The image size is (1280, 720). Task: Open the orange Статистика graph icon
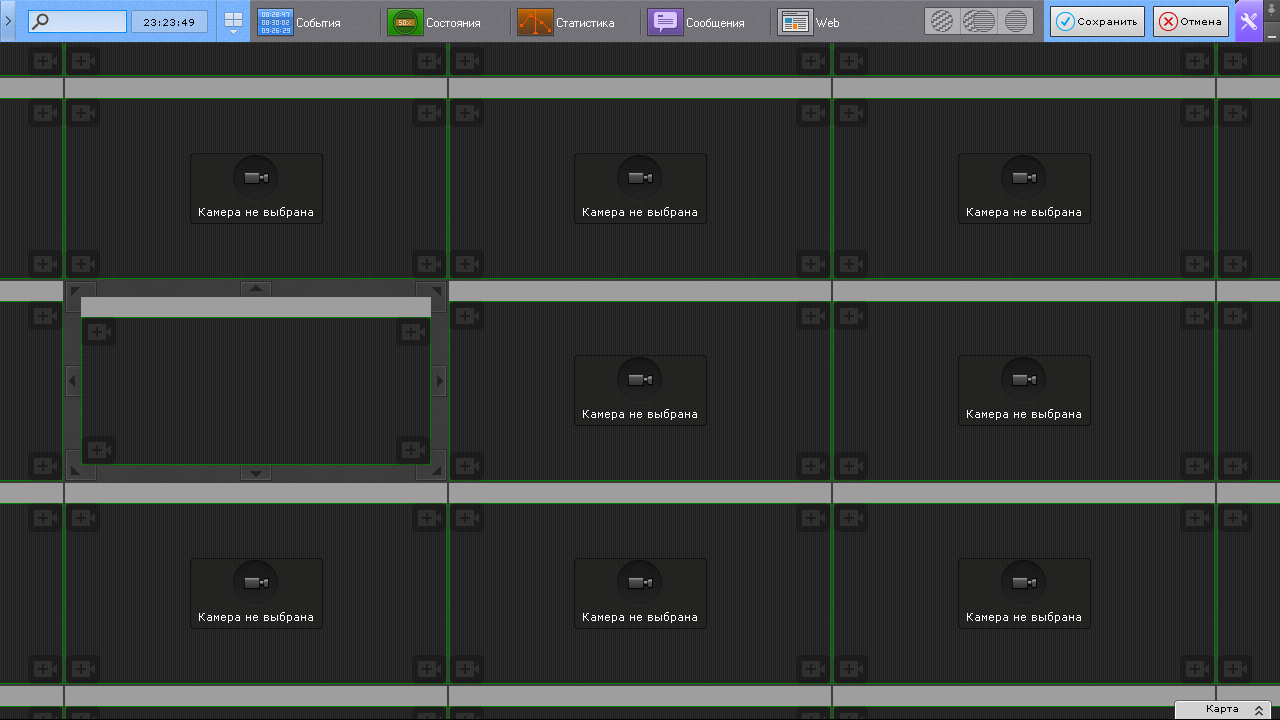click(x=535, y=22)
